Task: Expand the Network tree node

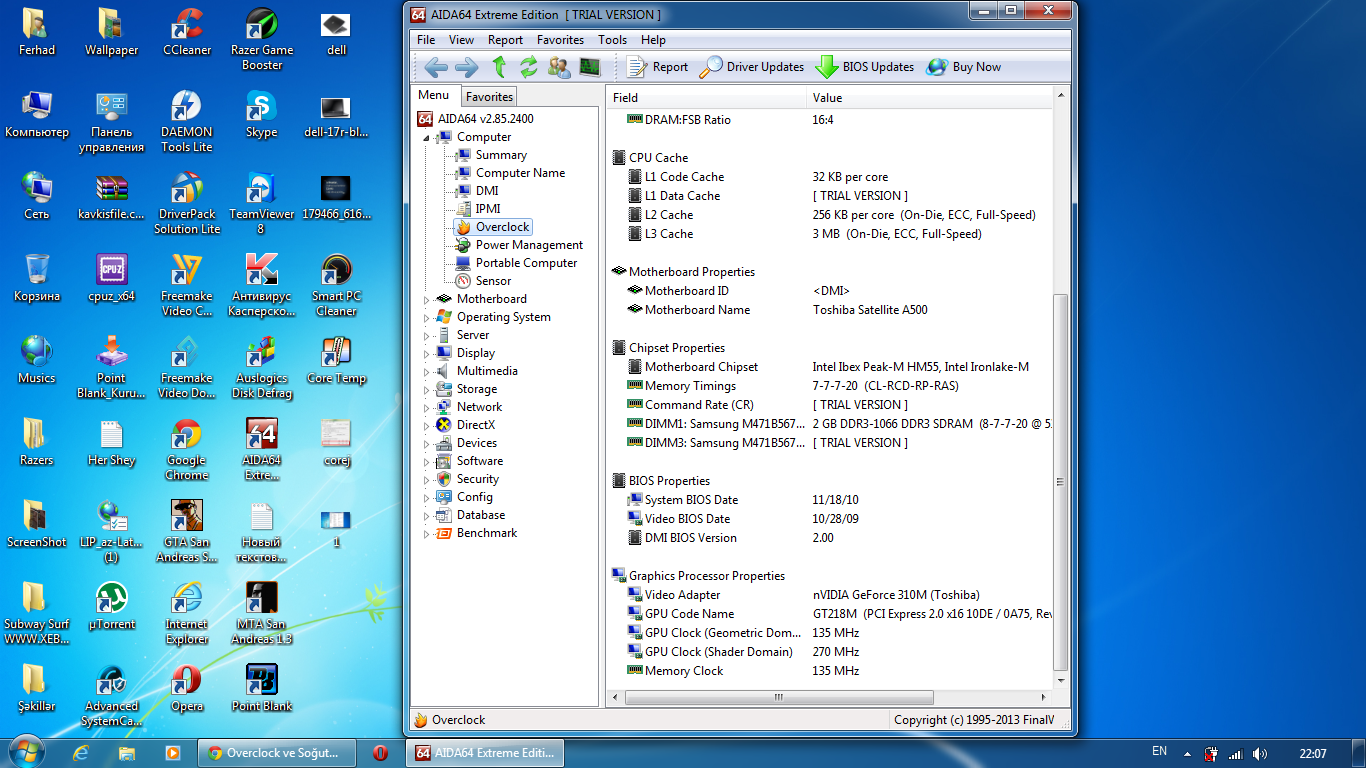Action: (x=427, y=407)
